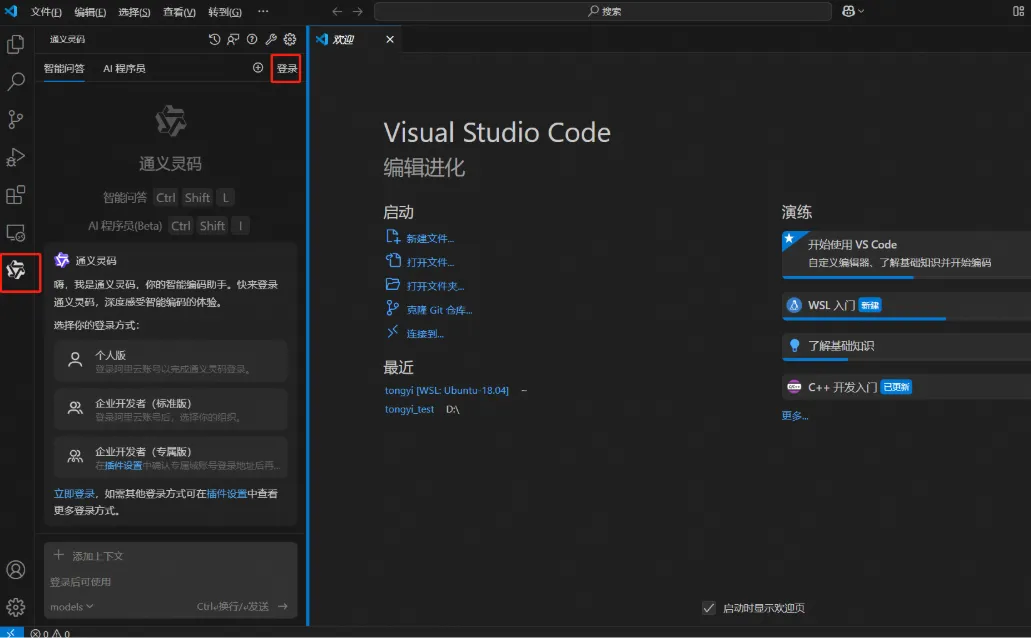This screenshot has width=1031, height=638.
Task: Toggle 启动时显示欢迎页 checkbox
Action: (x=708, y=608)
